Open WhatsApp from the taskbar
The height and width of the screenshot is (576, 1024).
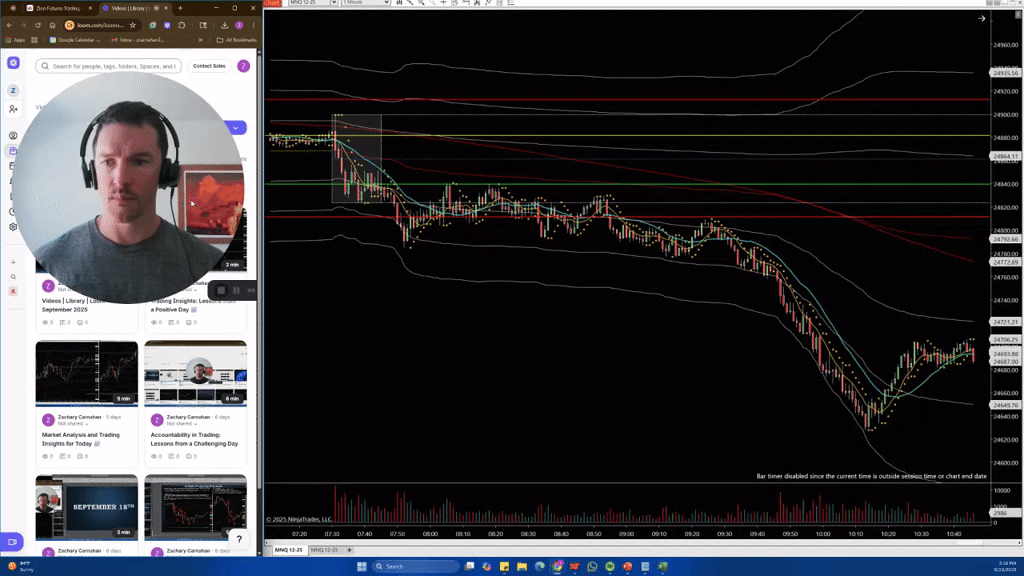click(592, 566)
